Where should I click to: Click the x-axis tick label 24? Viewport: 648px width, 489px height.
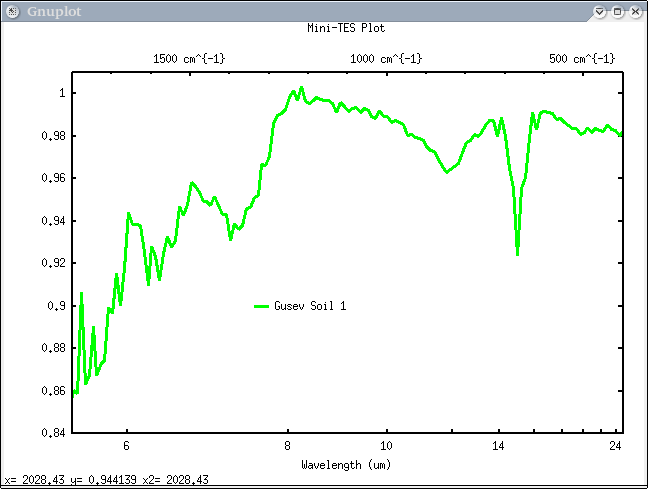click(x=615, y=446)
